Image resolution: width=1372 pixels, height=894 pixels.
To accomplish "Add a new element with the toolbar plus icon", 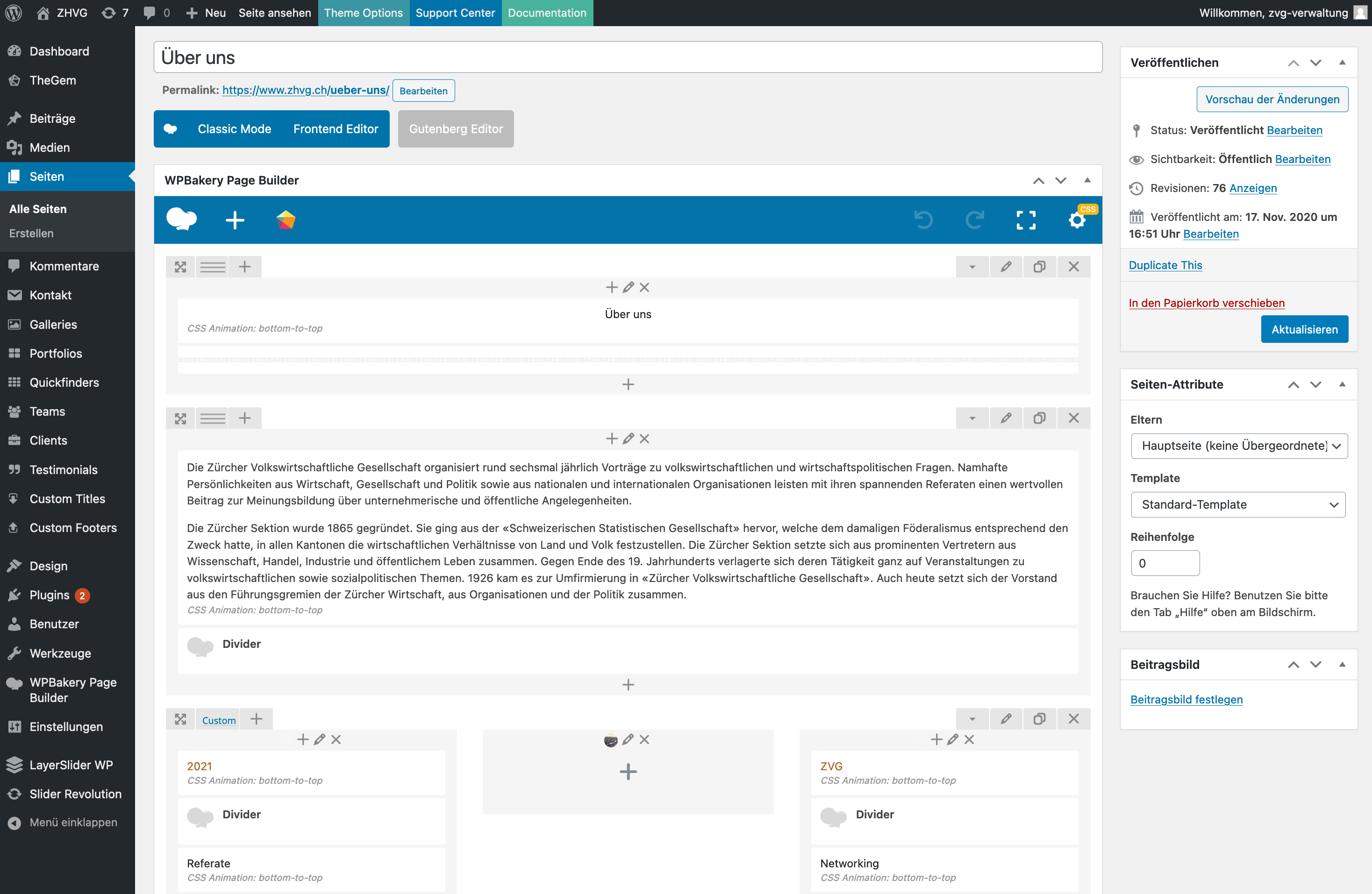I will pos(235,220).
